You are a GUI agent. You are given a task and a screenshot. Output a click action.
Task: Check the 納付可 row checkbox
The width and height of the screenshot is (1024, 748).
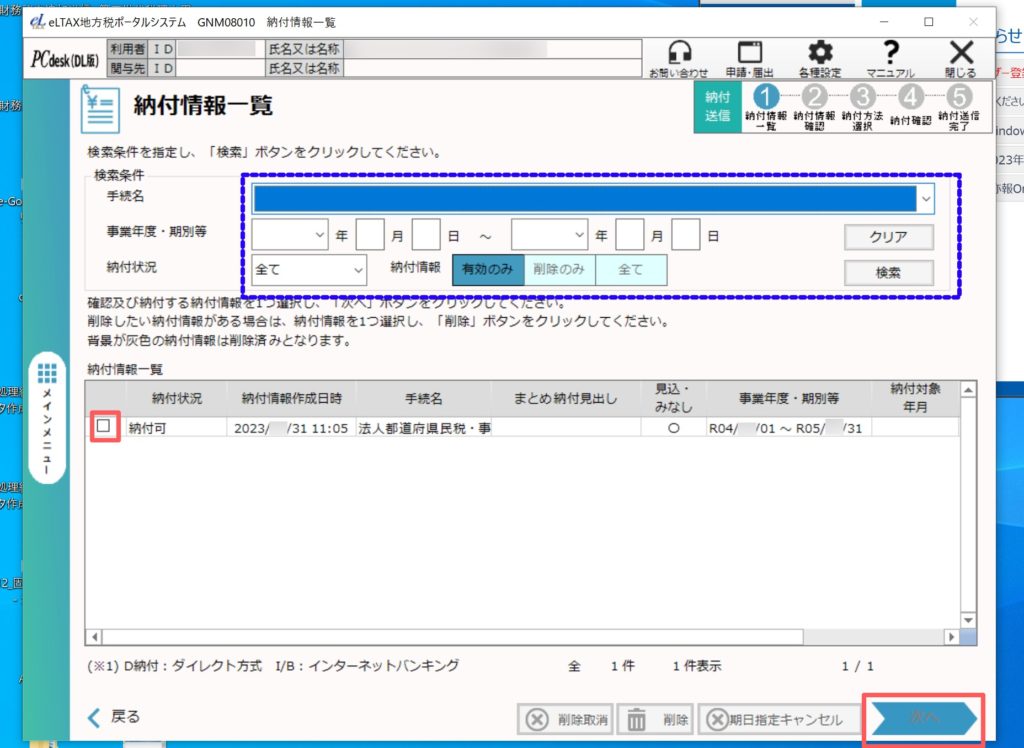coord(104,427)
